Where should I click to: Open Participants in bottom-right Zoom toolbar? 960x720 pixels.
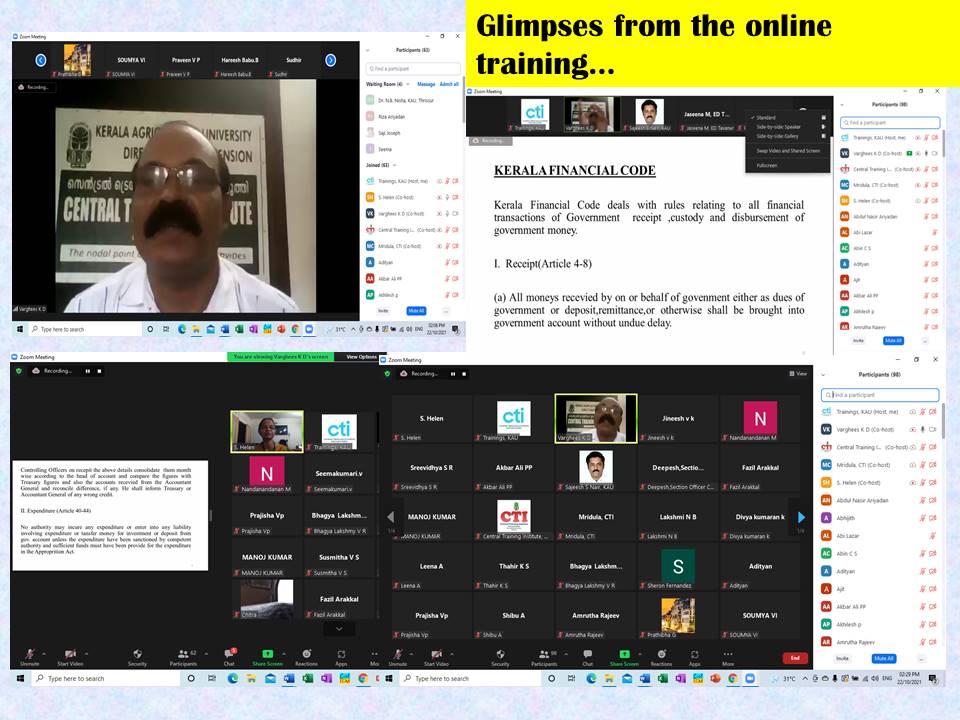[544, 657]
